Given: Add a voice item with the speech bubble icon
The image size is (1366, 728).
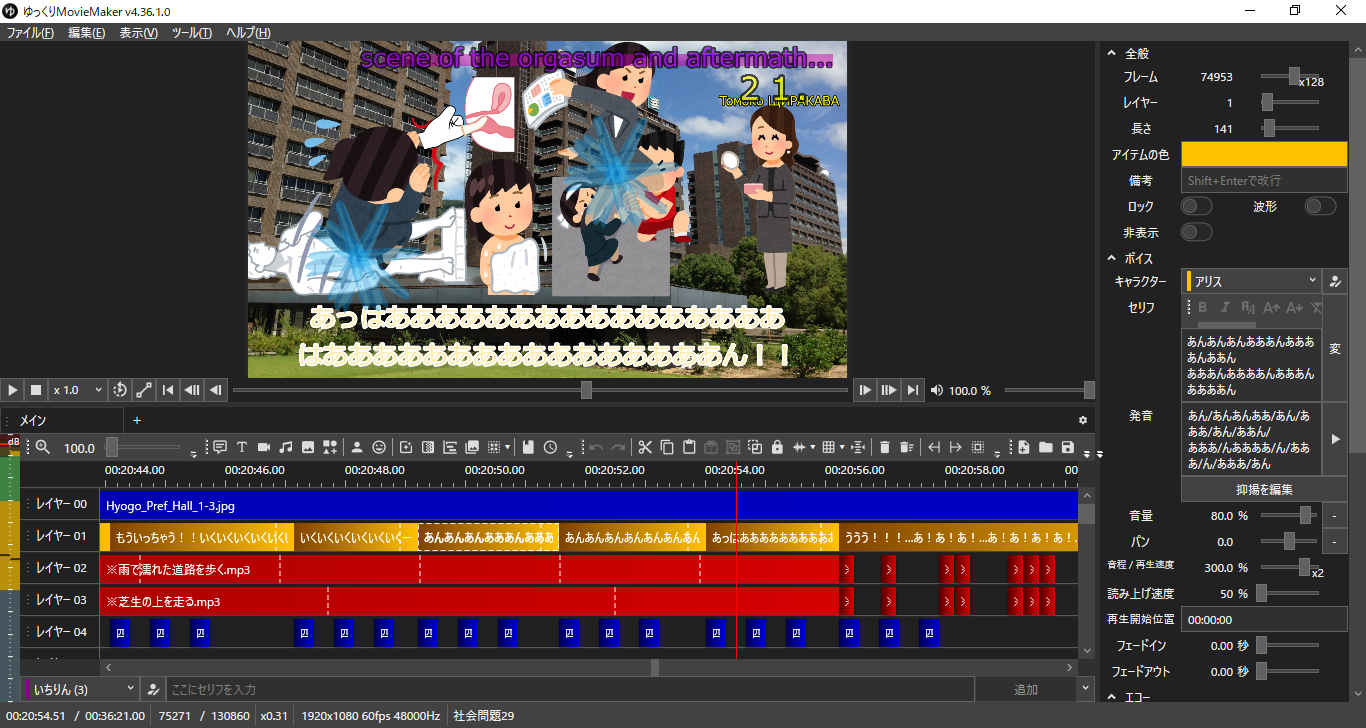Looking at the screenshot, I should pyautogui.click(x=219, y=447).
